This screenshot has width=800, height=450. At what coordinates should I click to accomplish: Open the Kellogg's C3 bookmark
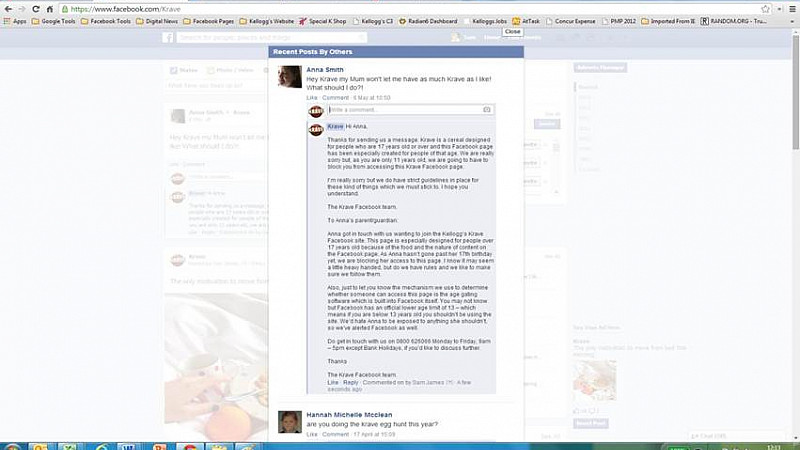[373, 21]
